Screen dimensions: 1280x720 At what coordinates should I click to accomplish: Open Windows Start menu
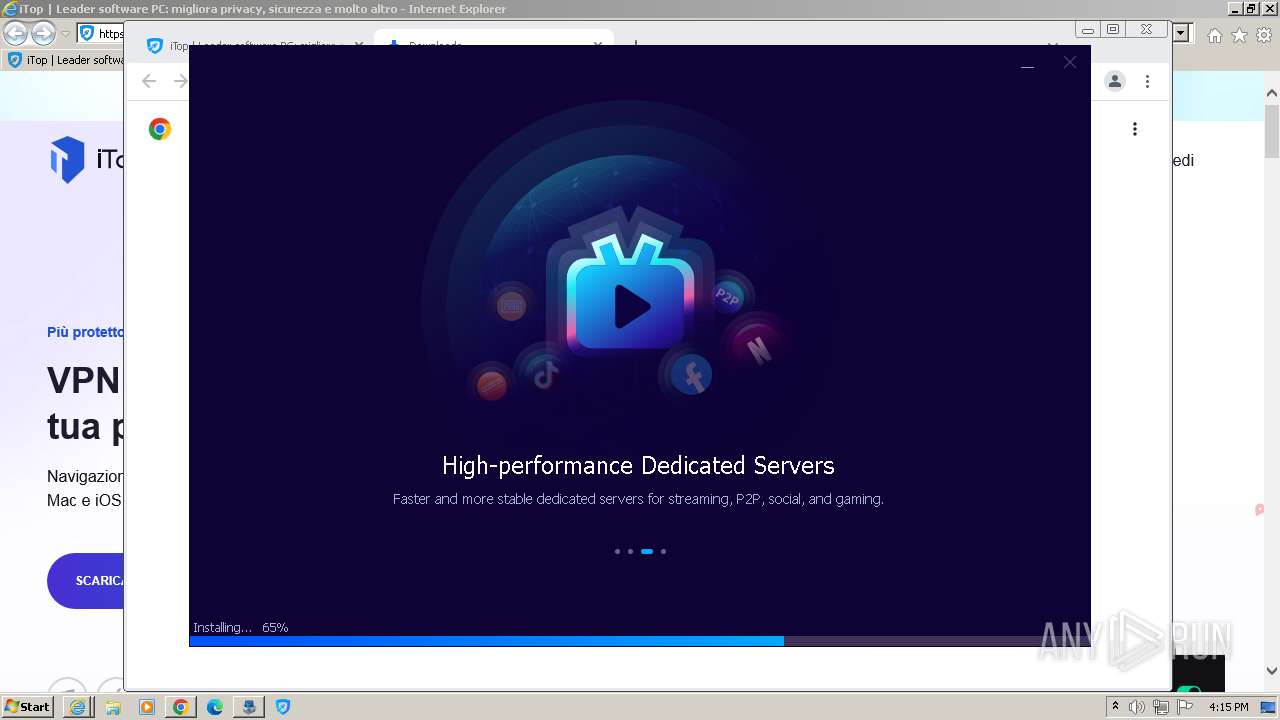(28, 706)
